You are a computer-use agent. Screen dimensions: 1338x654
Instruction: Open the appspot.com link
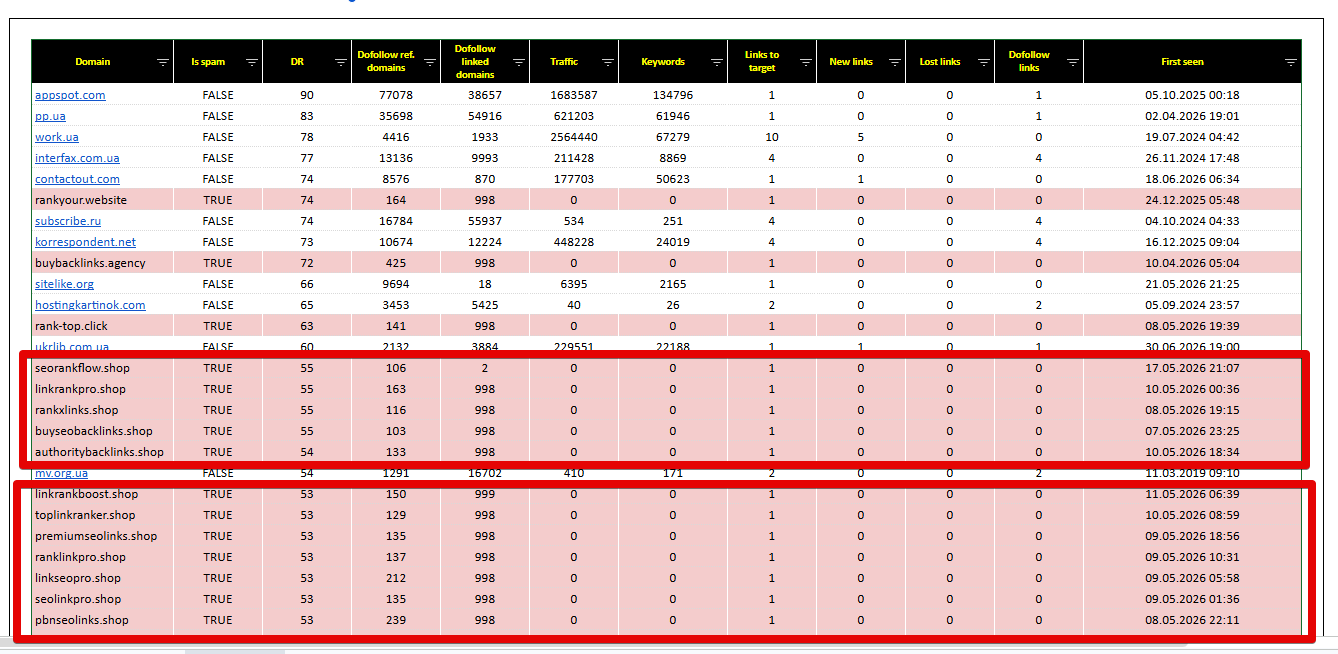pos(70,95)
